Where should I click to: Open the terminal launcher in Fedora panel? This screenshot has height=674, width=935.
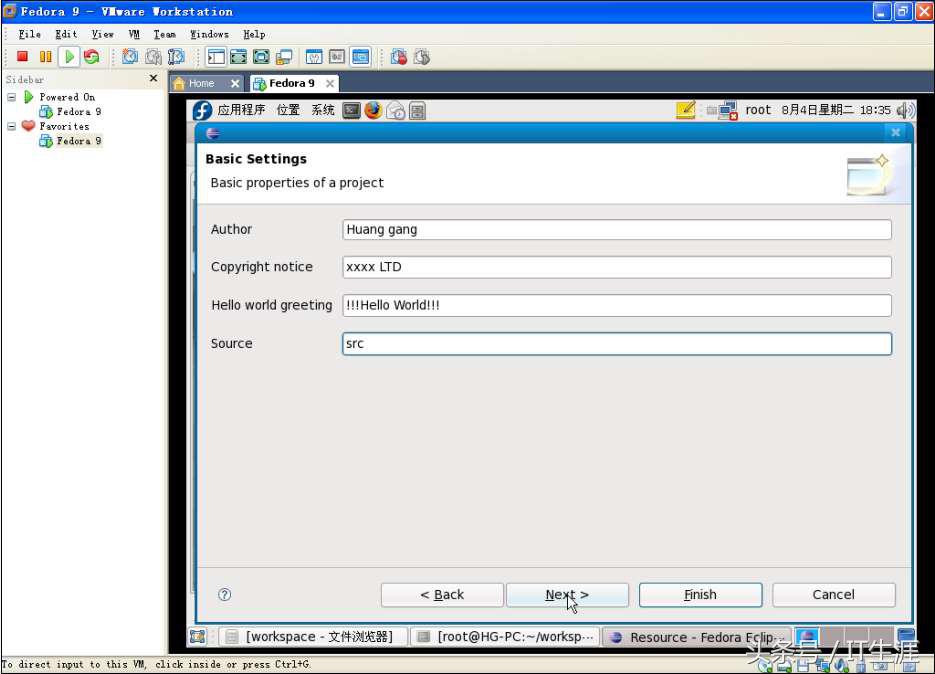coord(351,110)
